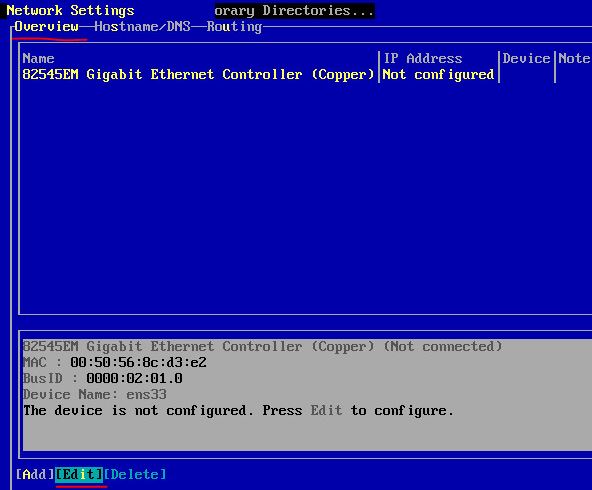Click the 'Not configured' IP address cell
Viewport: 592px width, 490px height.
click(438, 74)
